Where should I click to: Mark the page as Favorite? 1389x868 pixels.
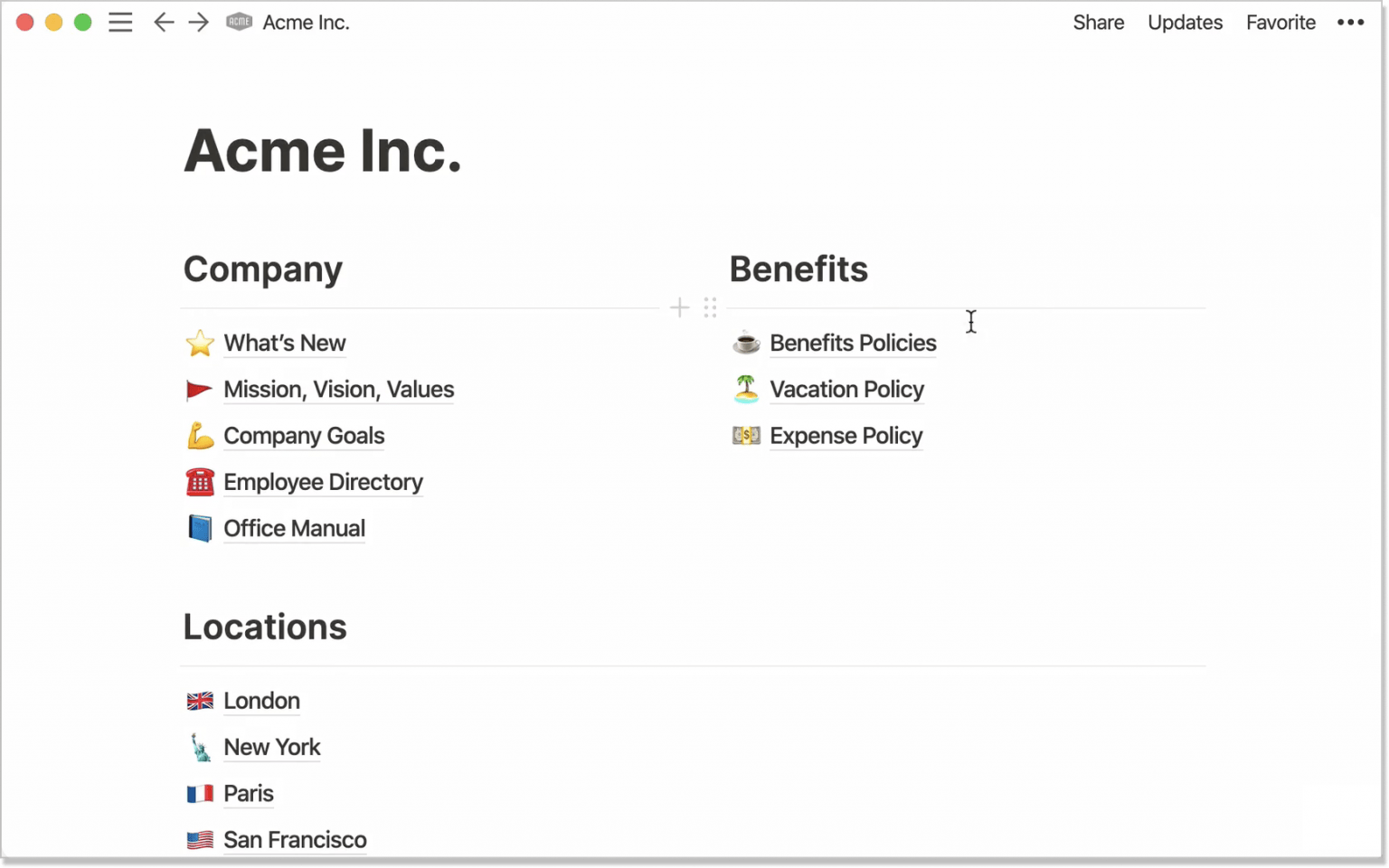point(1280,23)
